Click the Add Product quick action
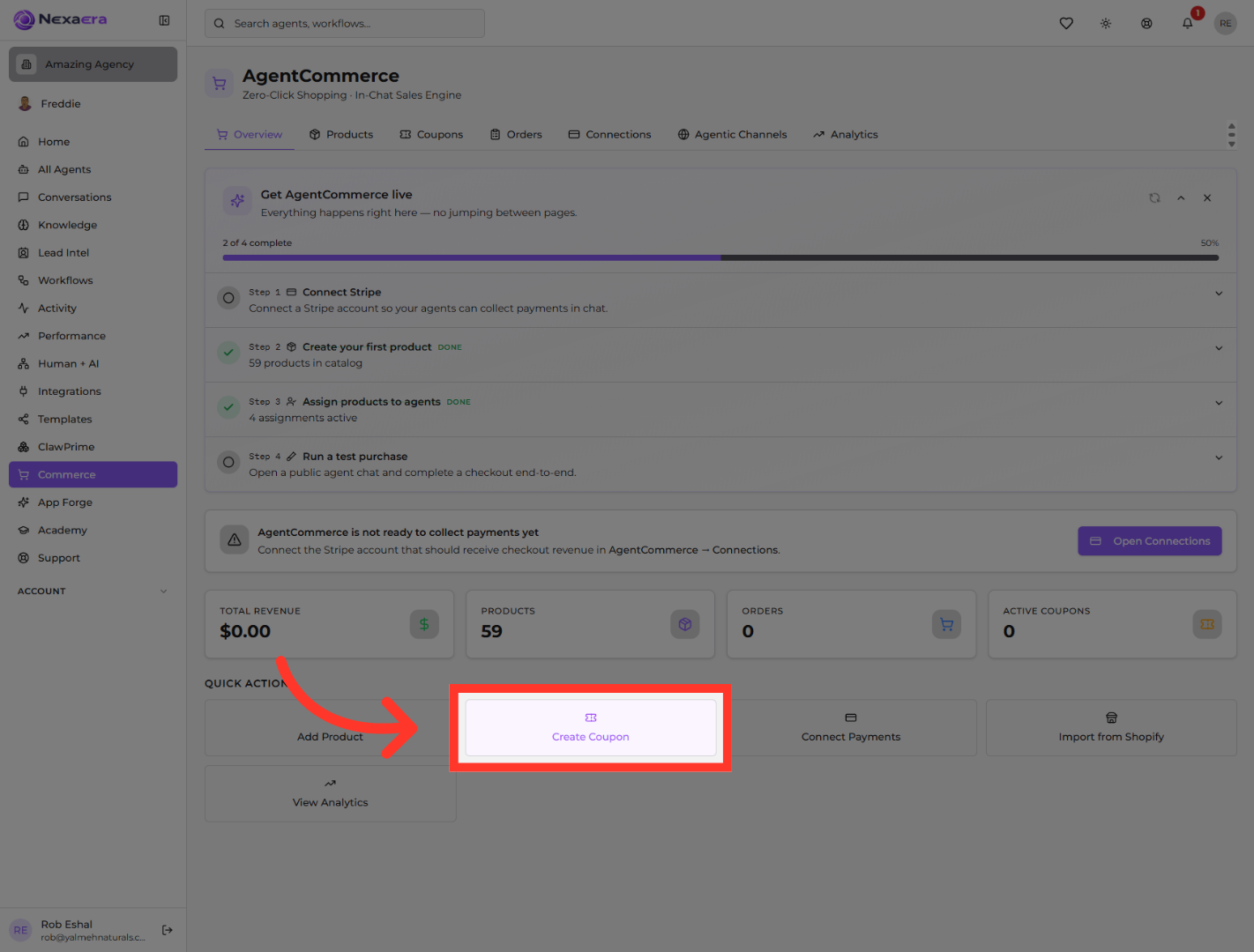The width and height of the screenshot is (1254, 952). (330, 728)
